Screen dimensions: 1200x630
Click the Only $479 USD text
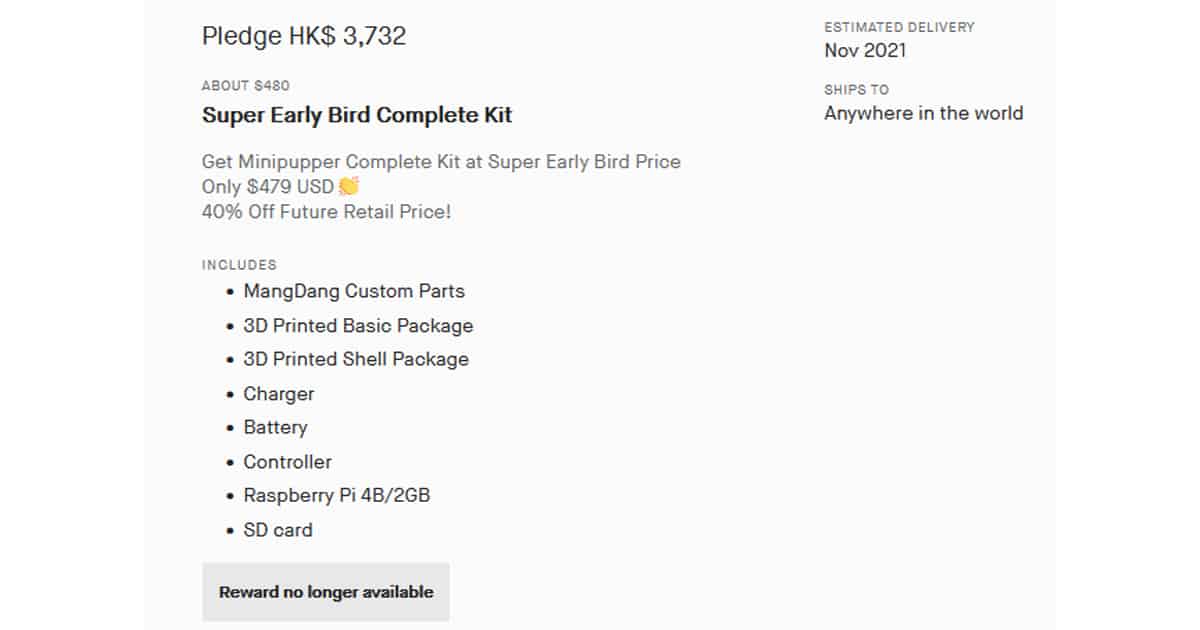pos(268,187)
